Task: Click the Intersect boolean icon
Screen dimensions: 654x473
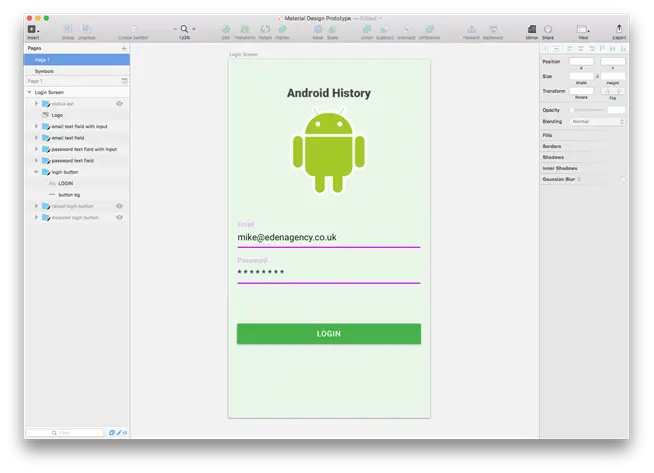Action: coord(407,29)
